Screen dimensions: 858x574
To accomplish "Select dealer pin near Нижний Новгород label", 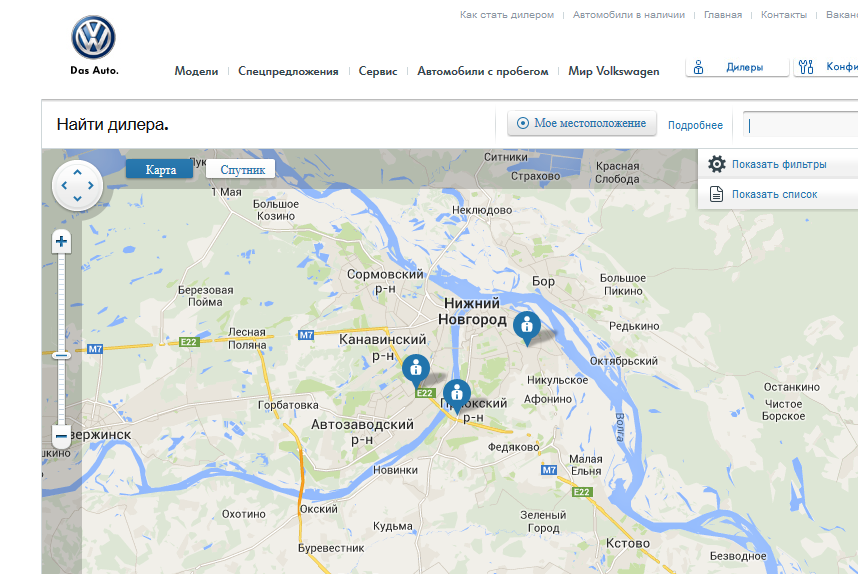I will pos(527,328).
